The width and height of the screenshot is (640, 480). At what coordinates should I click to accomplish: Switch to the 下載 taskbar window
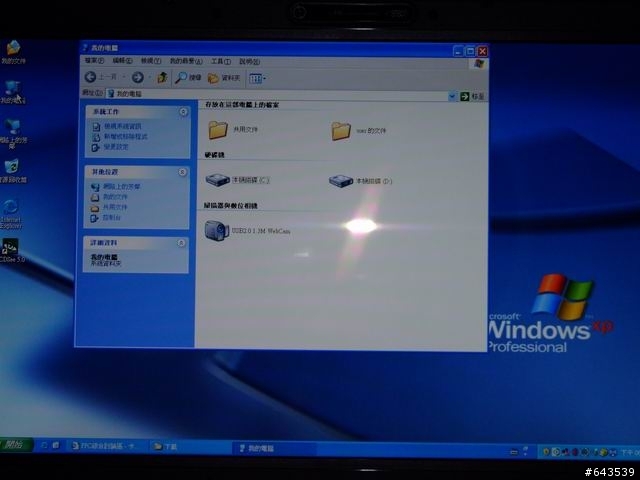[x=189, y=447]
